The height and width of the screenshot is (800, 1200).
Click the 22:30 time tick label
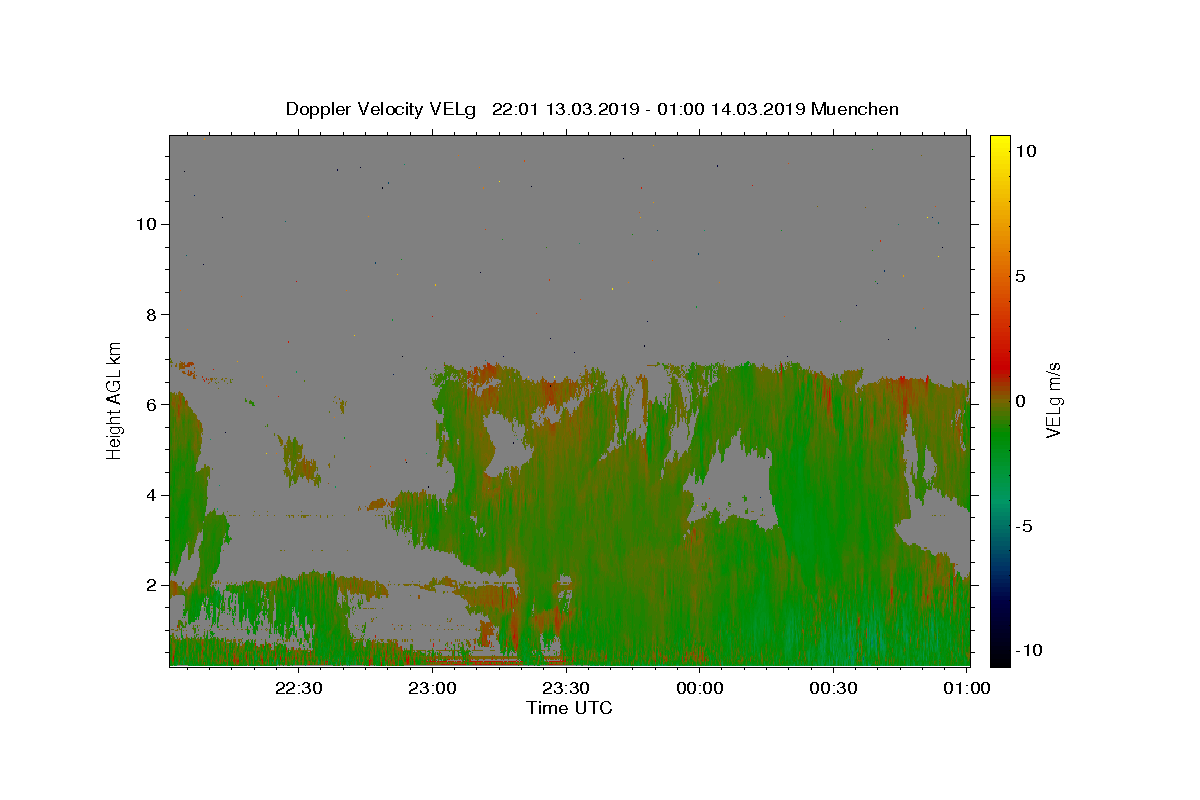click(299, 688)
